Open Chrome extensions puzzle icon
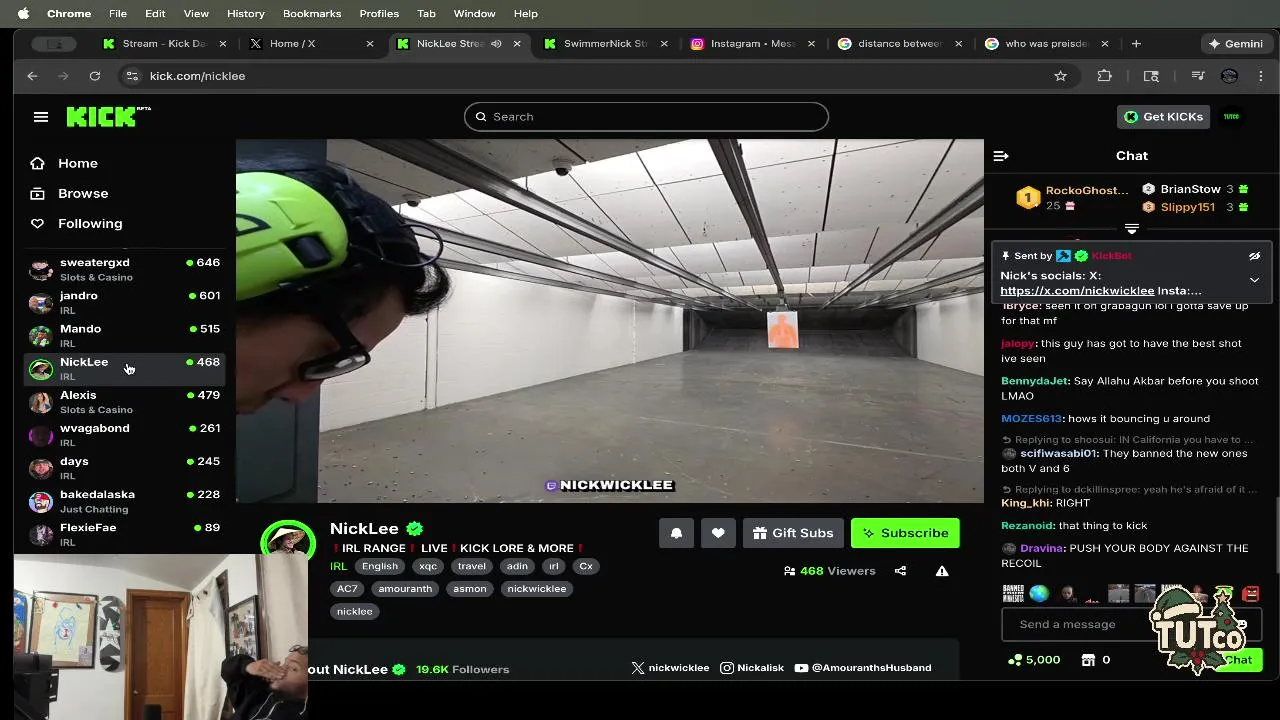This screenshot has width=1280, height=720. click(x=1104, y=76)
